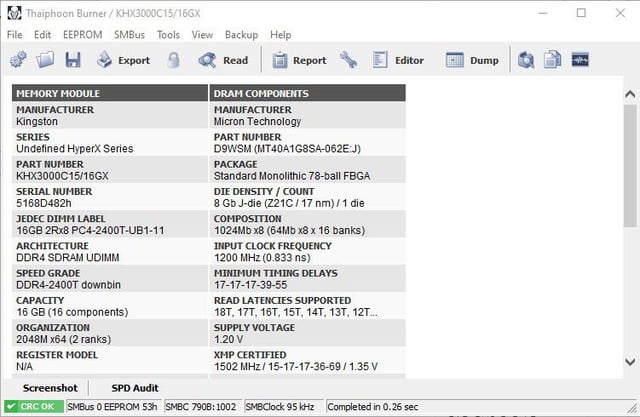Click the Screenshot button at the bottom
The width and height of the screenshot is (640, 417).
(50, 388)
